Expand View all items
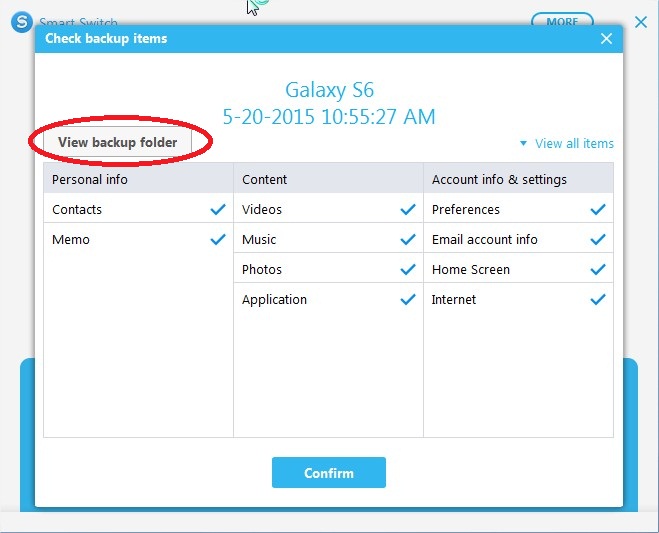This screenshot has width=659, height=533. click(567, 143)
